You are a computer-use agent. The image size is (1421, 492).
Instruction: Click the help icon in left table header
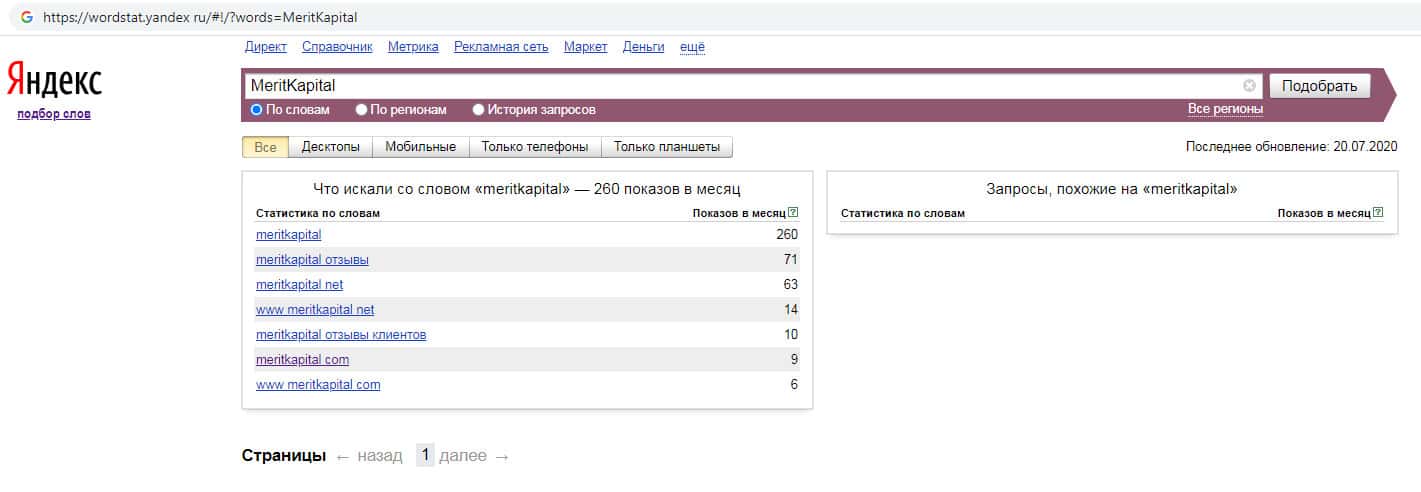[793, 213]
